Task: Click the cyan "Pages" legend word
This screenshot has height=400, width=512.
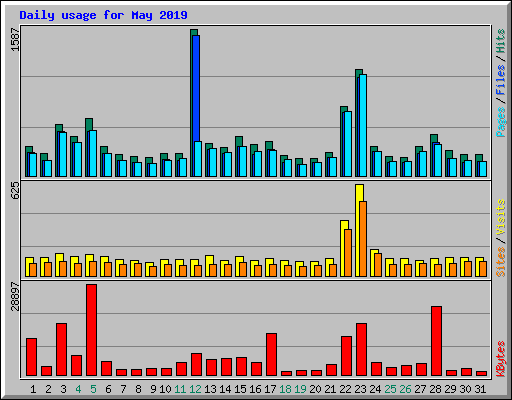Action: 500,122
